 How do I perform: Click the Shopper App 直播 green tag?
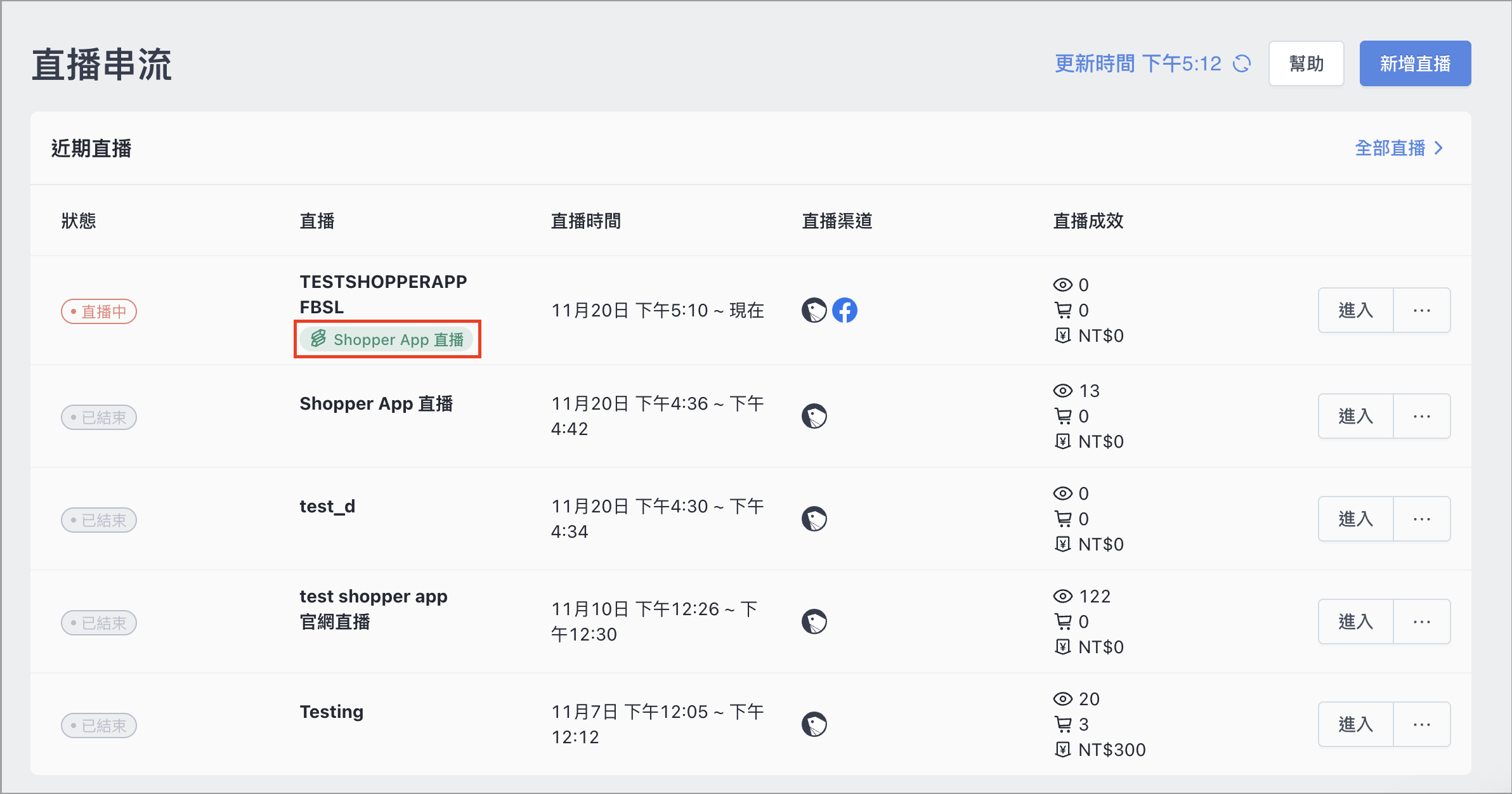(387, 339)
